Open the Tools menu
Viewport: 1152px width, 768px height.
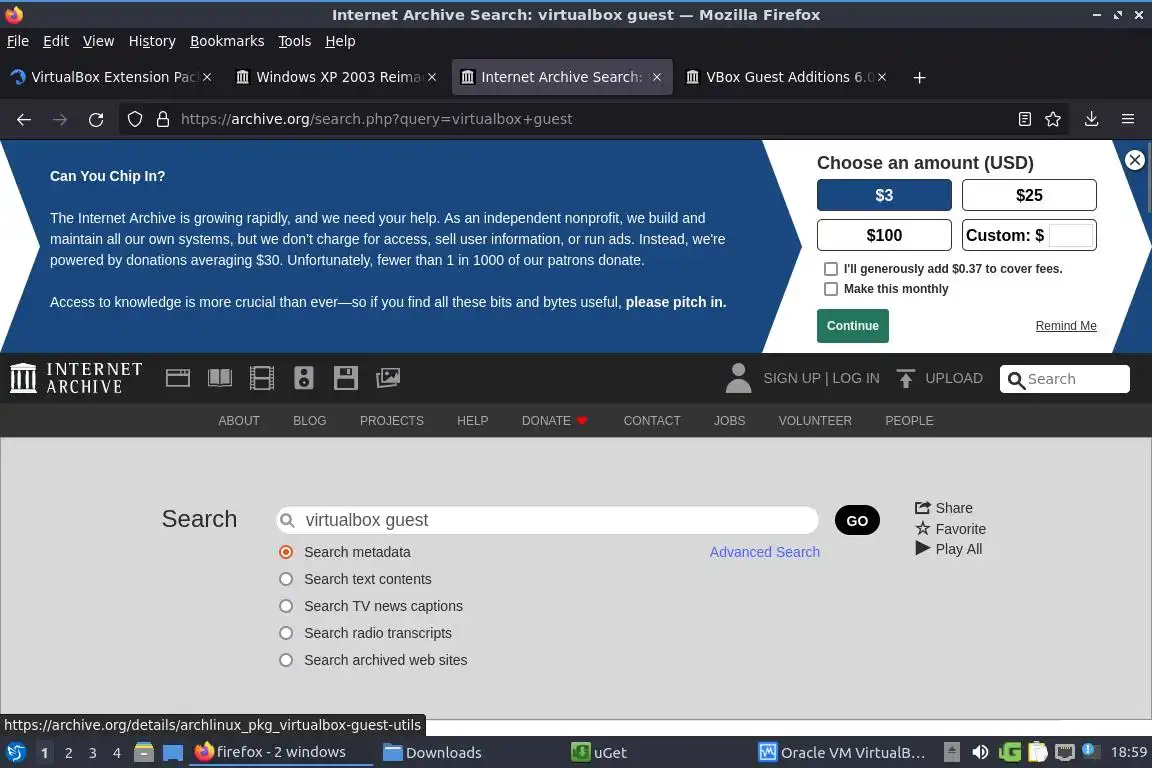[x=295, y=41]
